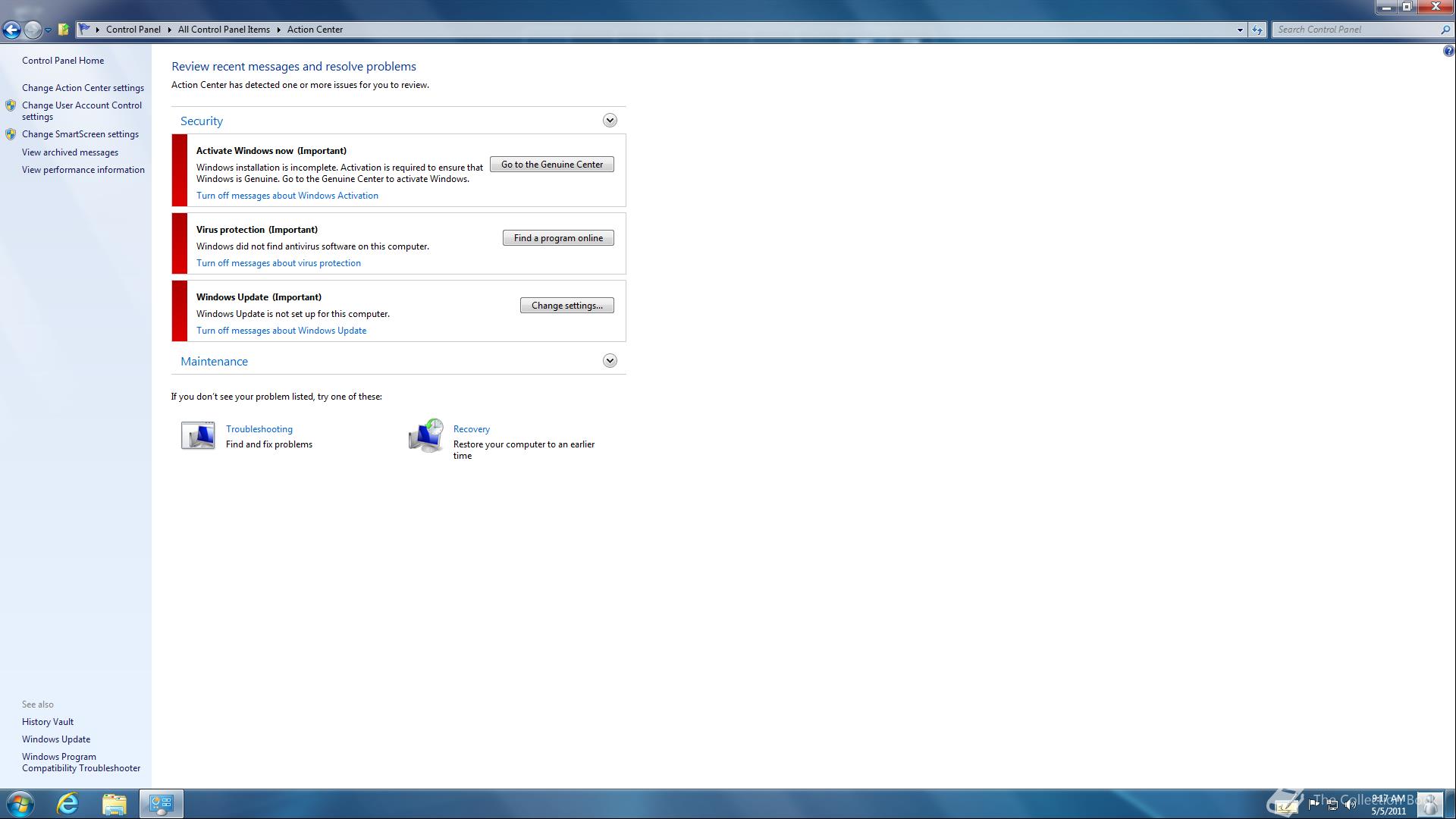Click Go to the Genuine Center button
1456x819 pixels.
pos(552,165)
